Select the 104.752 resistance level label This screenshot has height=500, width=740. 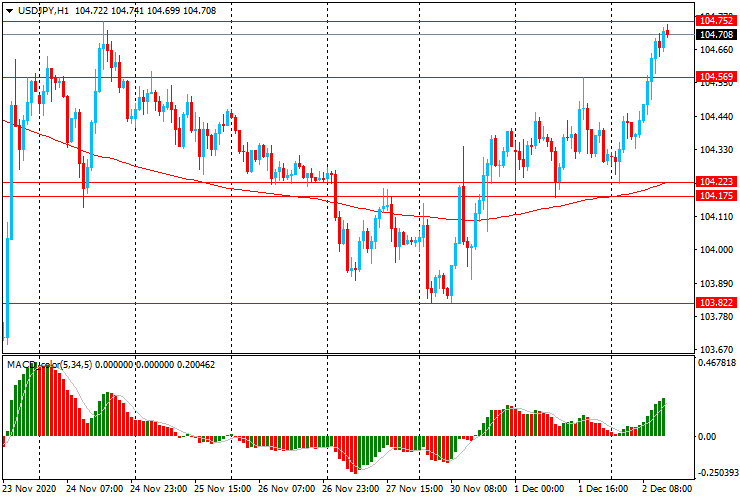click(x=716, y=21)
